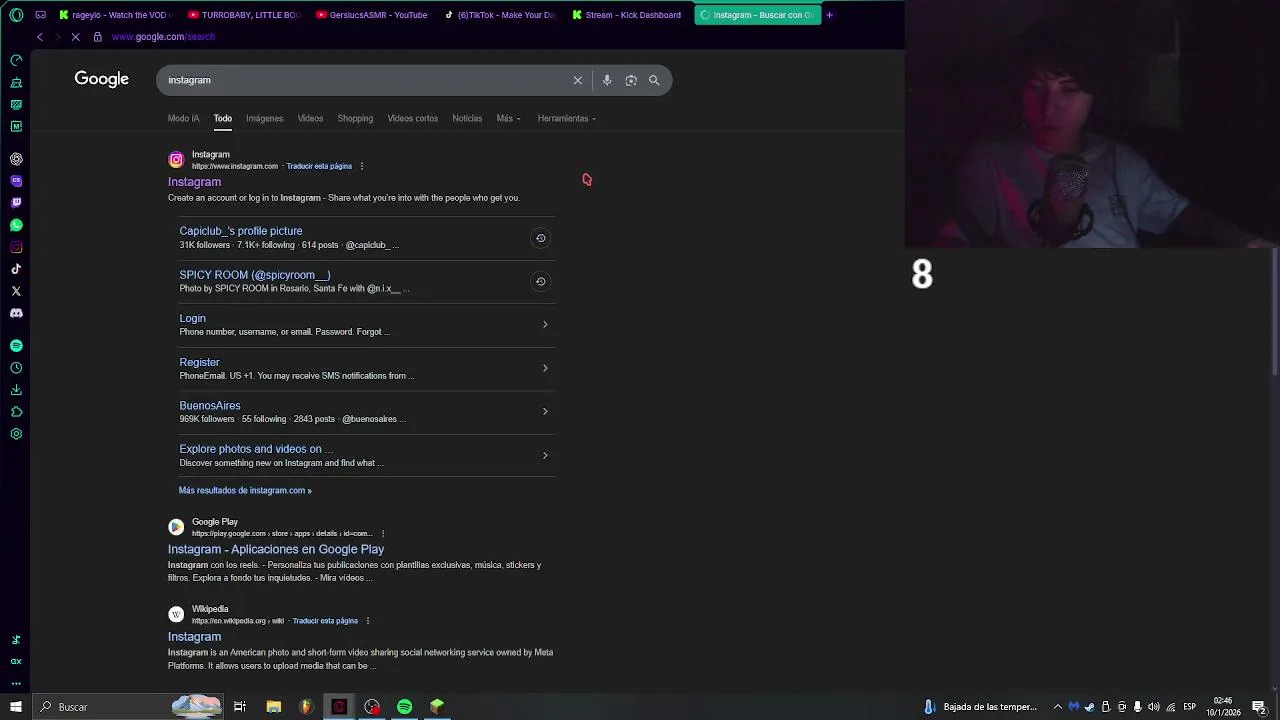Open Wikipedia Instagram article link
The width and height of the screenshot is (1280, 720).
pos(194,637)
